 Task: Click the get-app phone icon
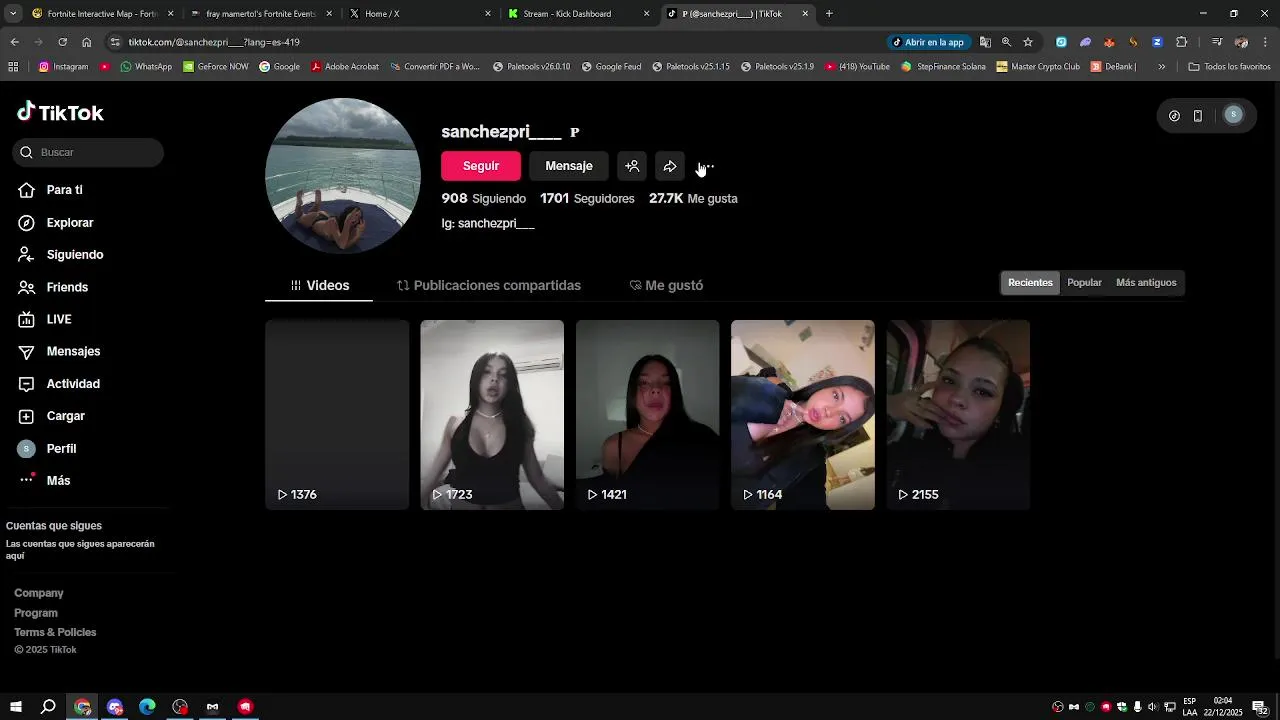(1198, 115)
